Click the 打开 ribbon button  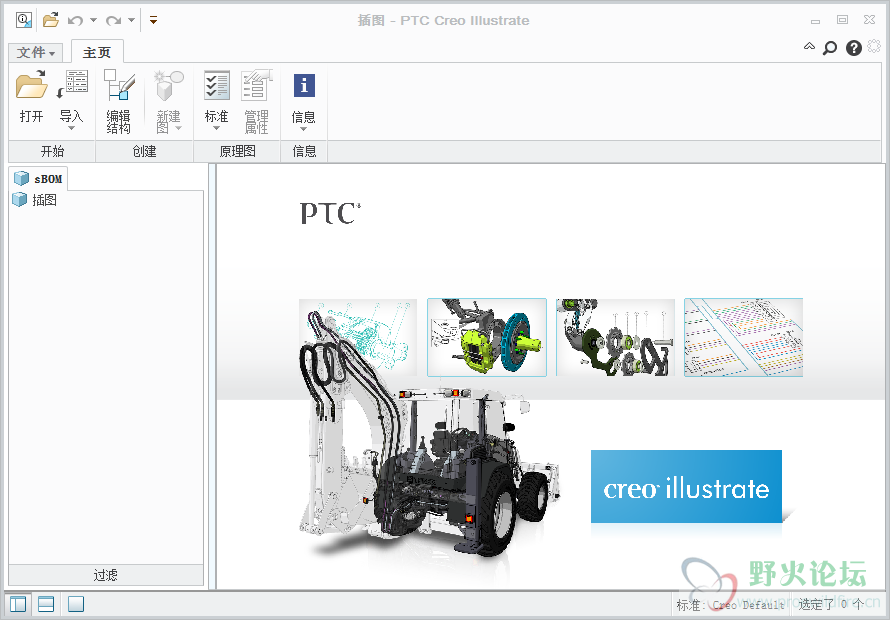point(32,98)
